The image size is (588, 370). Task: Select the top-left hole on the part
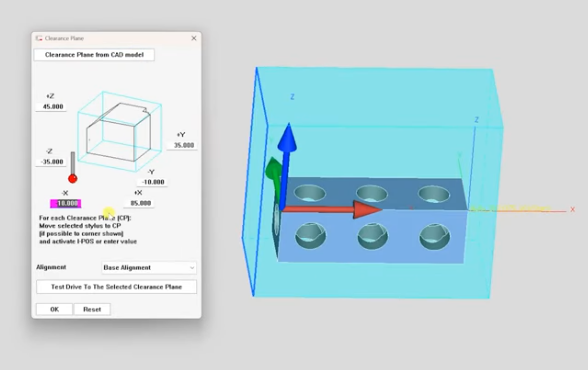click(310, 193)
